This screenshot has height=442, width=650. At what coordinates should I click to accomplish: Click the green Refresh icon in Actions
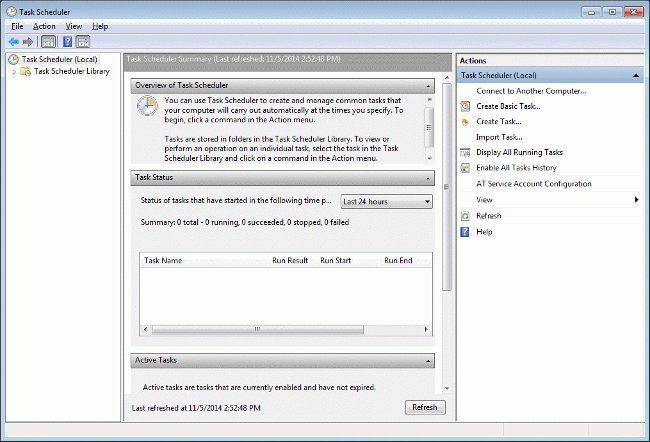[465, 216]
